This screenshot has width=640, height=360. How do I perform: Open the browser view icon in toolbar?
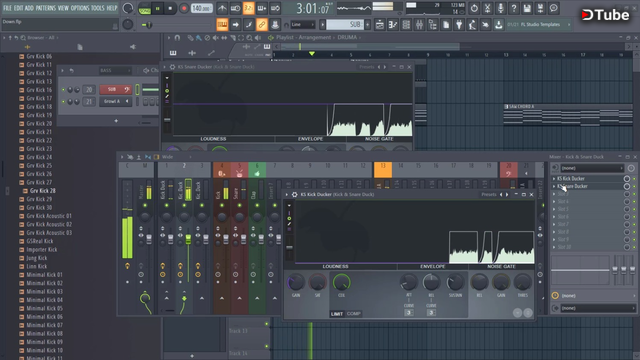[x=433, y=25]
